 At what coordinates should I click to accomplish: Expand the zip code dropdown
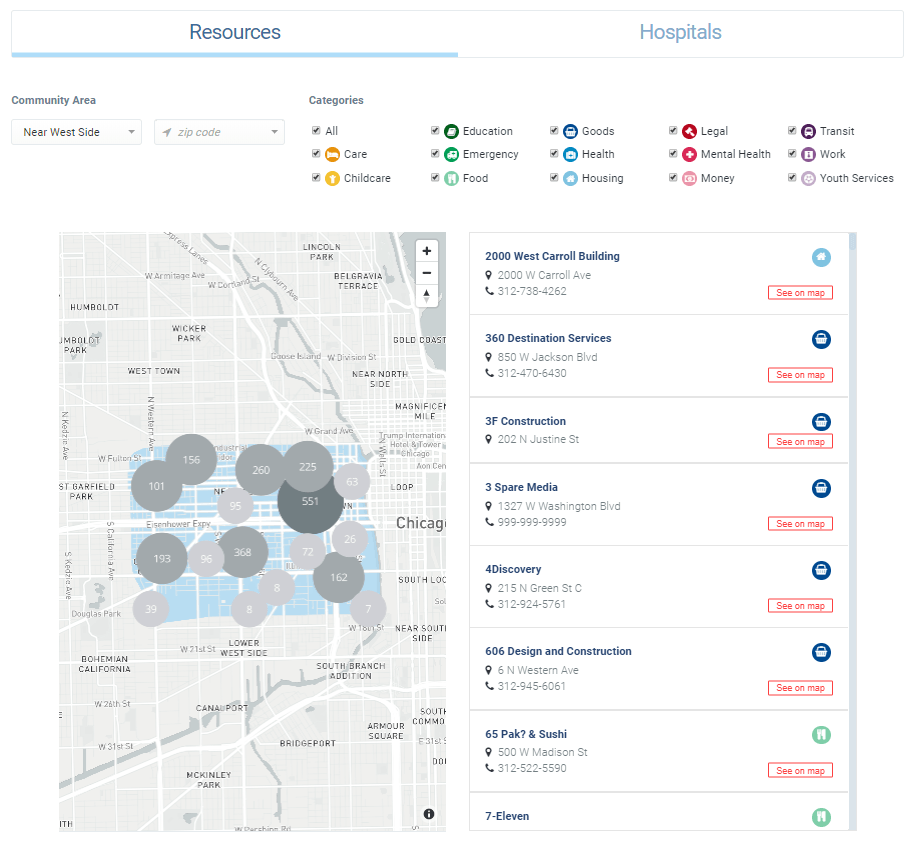click(219, 132)
